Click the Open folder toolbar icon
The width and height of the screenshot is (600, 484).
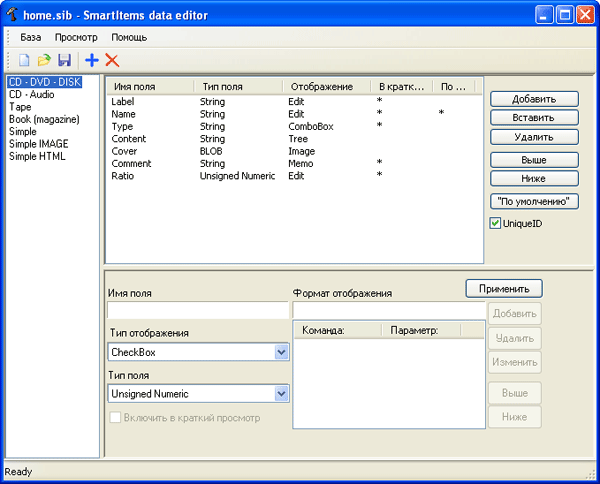44,61
